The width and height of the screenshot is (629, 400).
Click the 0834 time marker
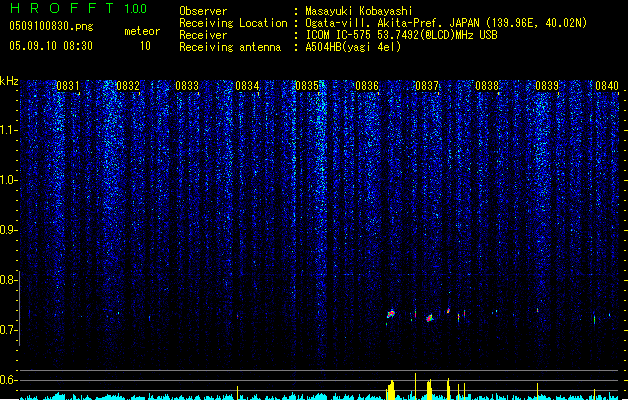pyautogui.click(x=247, y=86)
